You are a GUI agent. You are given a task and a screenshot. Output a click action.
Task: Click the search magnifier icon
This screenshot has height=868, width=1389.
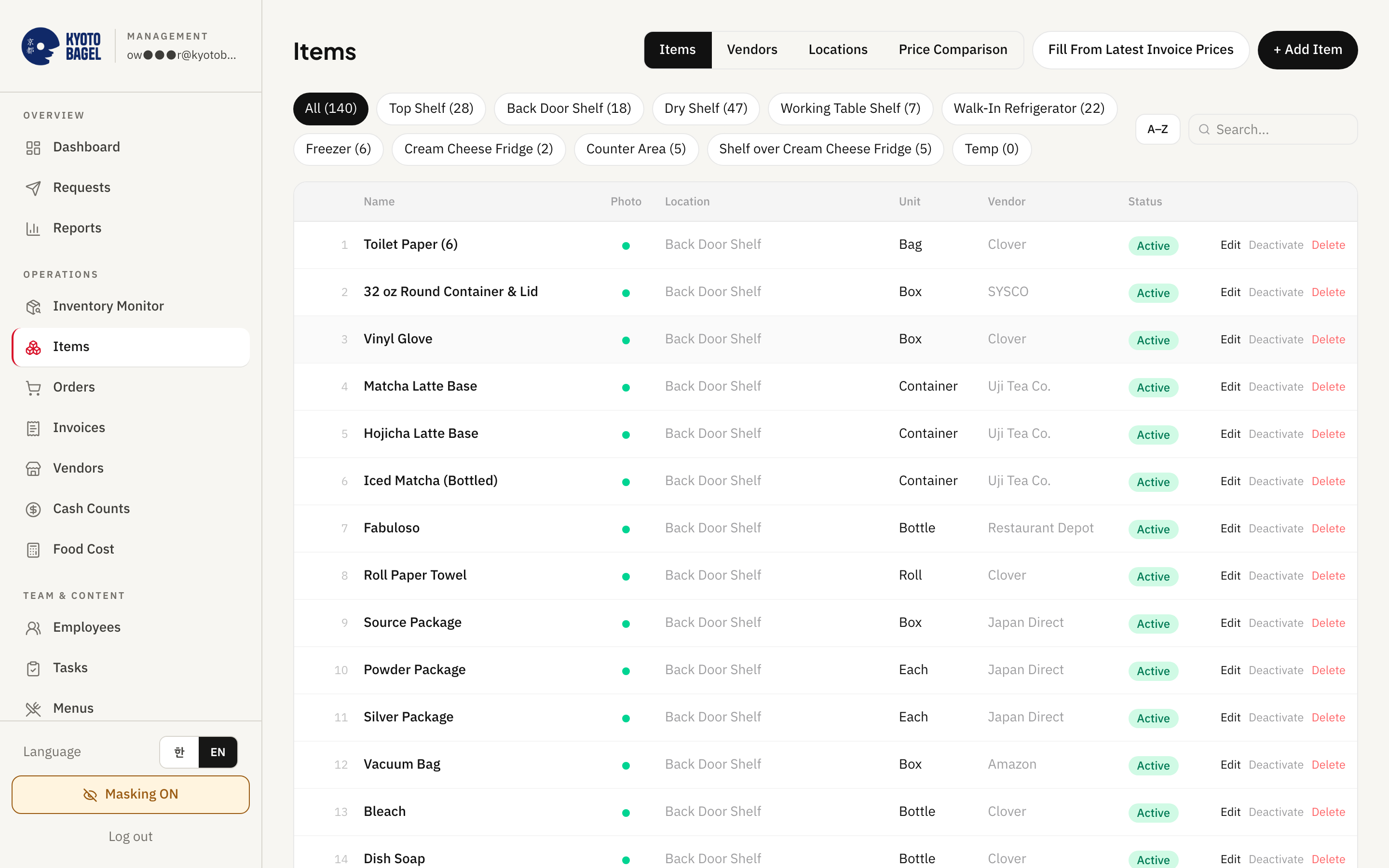[x=1204, y=129]
